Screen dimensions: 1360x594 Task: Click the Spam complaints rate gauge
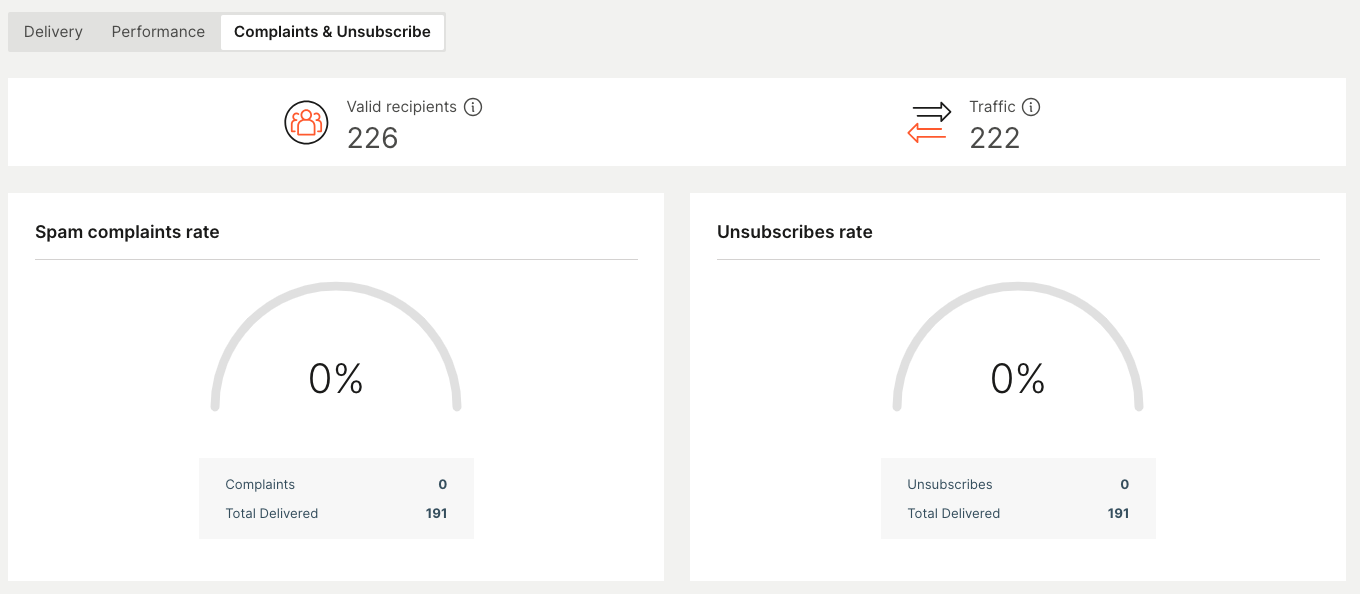click(336, 345)
